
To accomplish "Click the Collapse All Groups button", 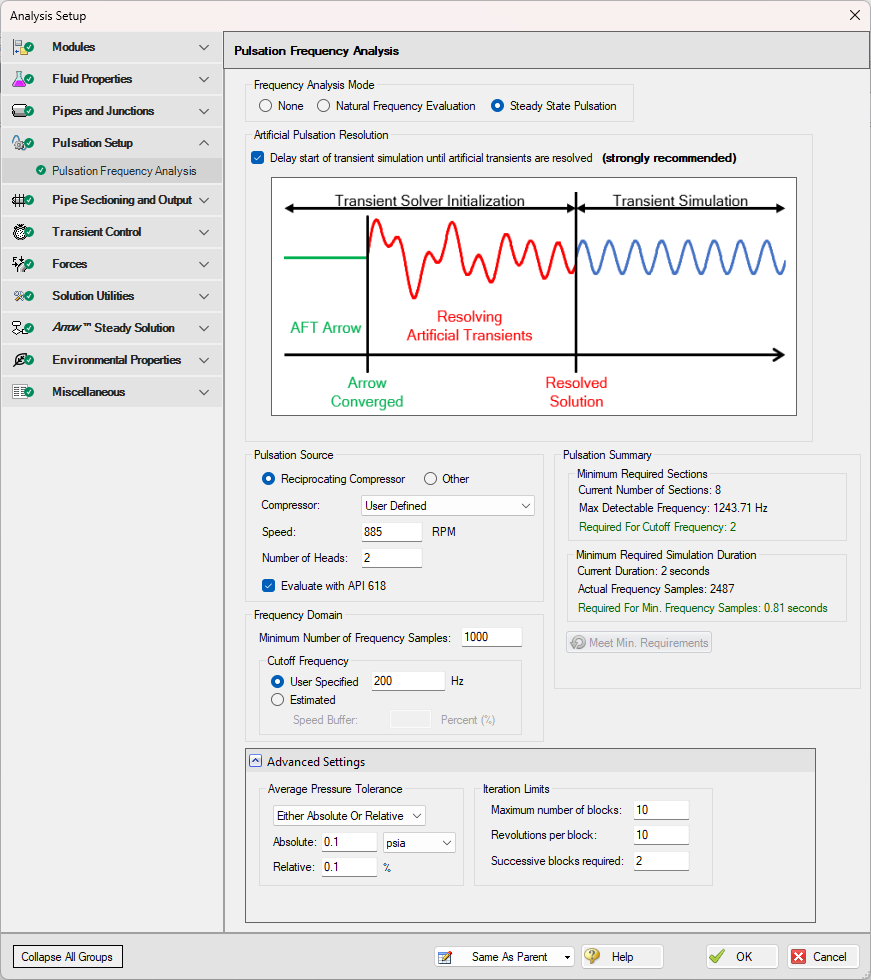I will click(x=66, y=956).
